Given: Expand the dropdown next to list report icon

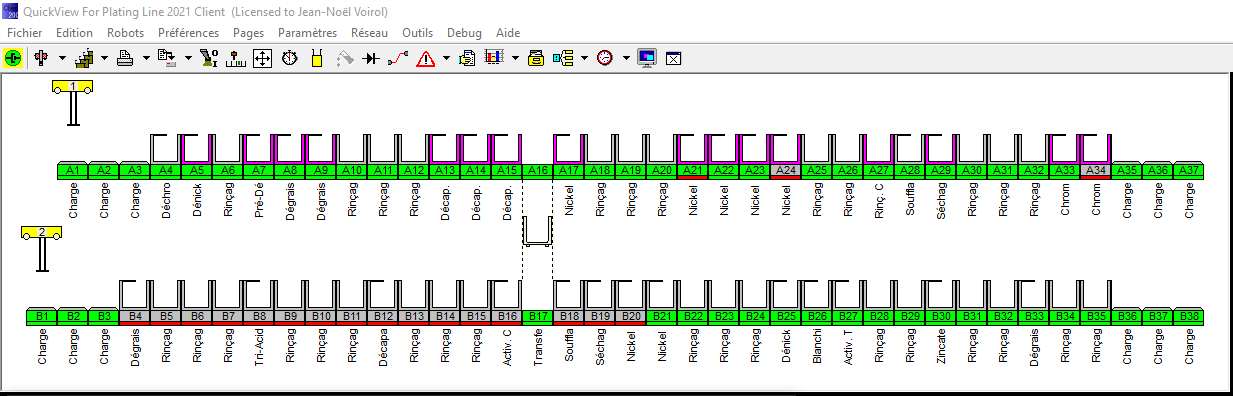Looking at the screenshot, I should pos(187,58).
